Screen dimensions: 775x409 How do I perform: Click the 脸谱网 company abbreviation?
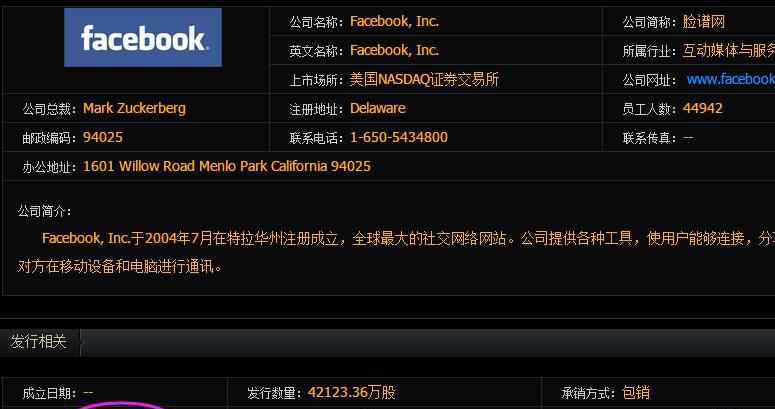(704, 22)
